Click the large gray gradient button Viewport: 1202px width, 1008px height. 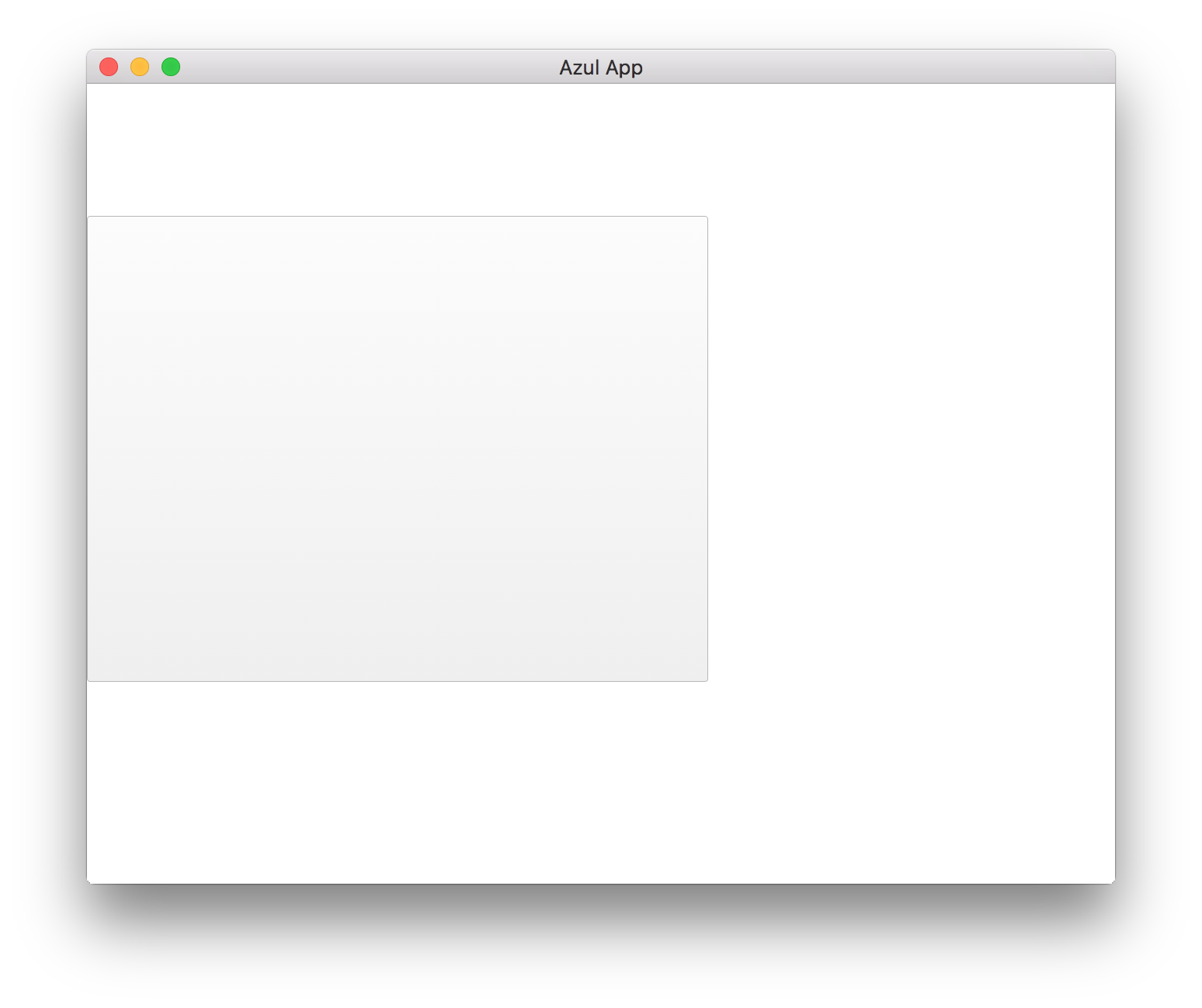398,449
